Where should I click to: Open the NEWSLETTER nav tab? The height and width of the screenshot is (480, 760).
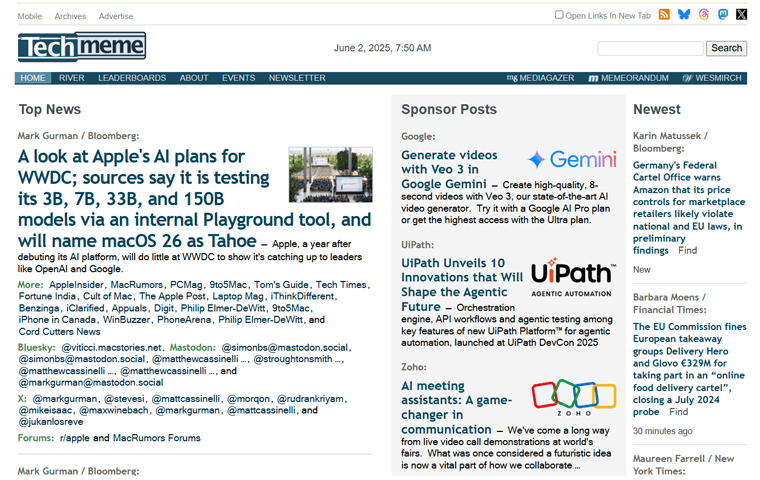[297, 78]
